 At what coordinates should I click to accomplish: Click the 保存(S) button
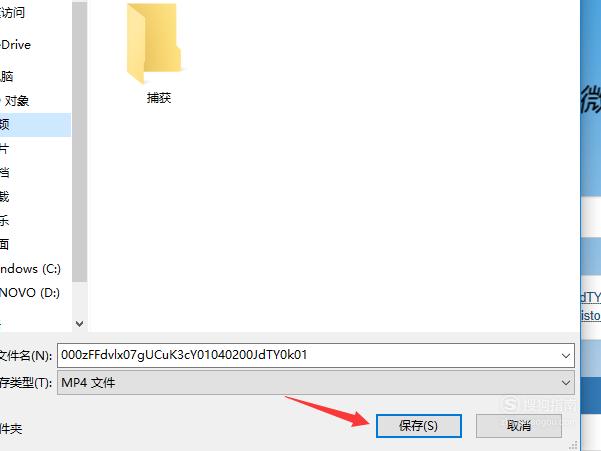[419, 426]
